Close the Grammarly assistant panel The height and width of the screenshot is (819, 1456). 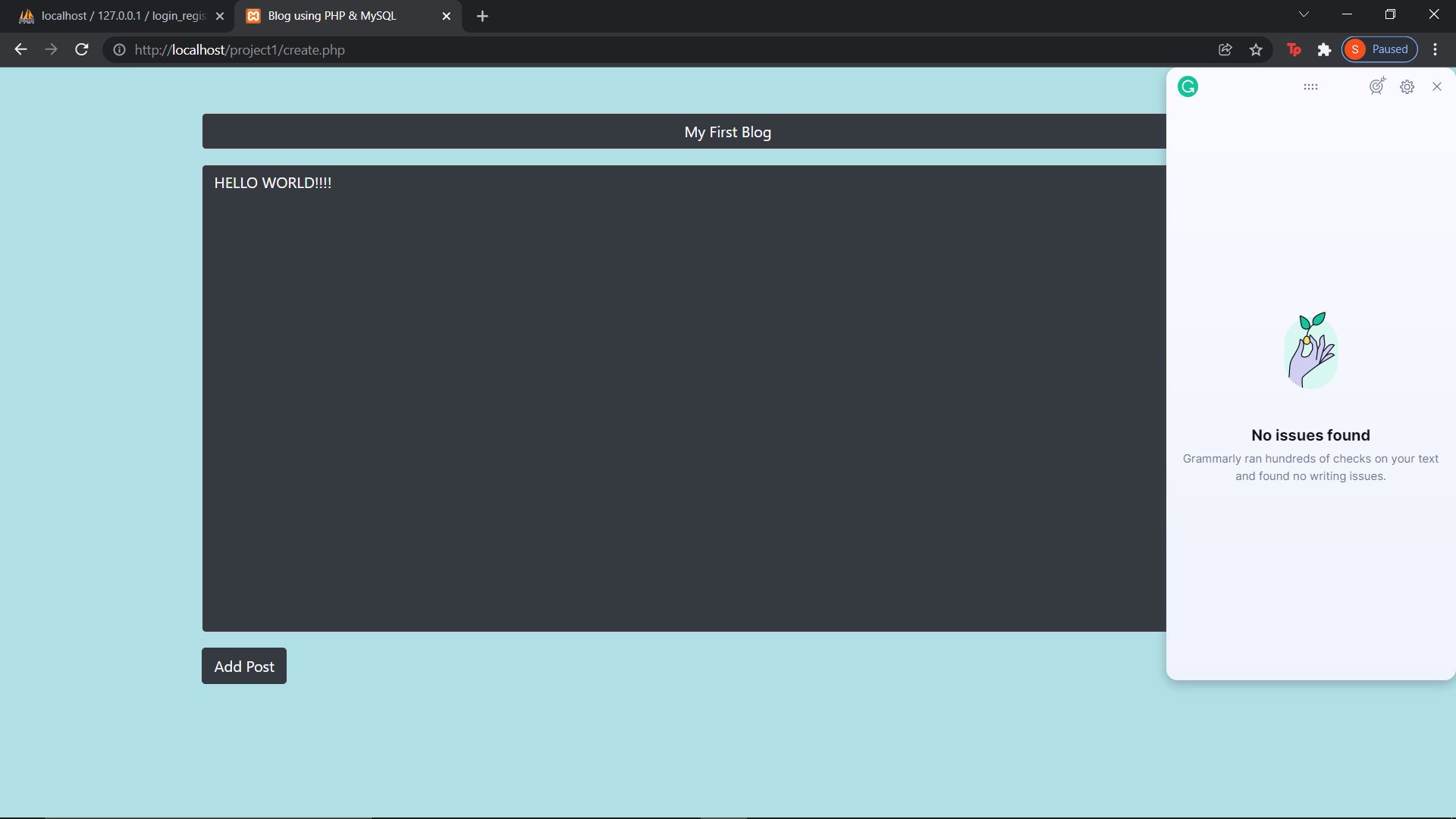coord(1437,86)
